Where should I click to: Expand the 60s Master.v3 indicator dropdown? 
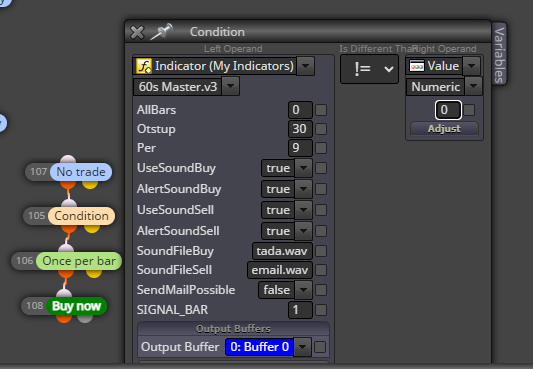pyautogui.click(x=230, y=86)
